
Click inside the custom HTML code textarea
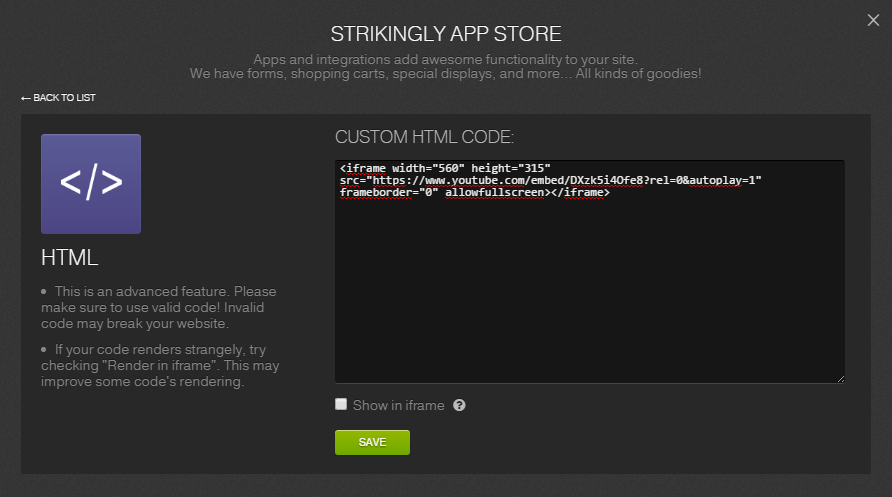click(x=589, y=271)
